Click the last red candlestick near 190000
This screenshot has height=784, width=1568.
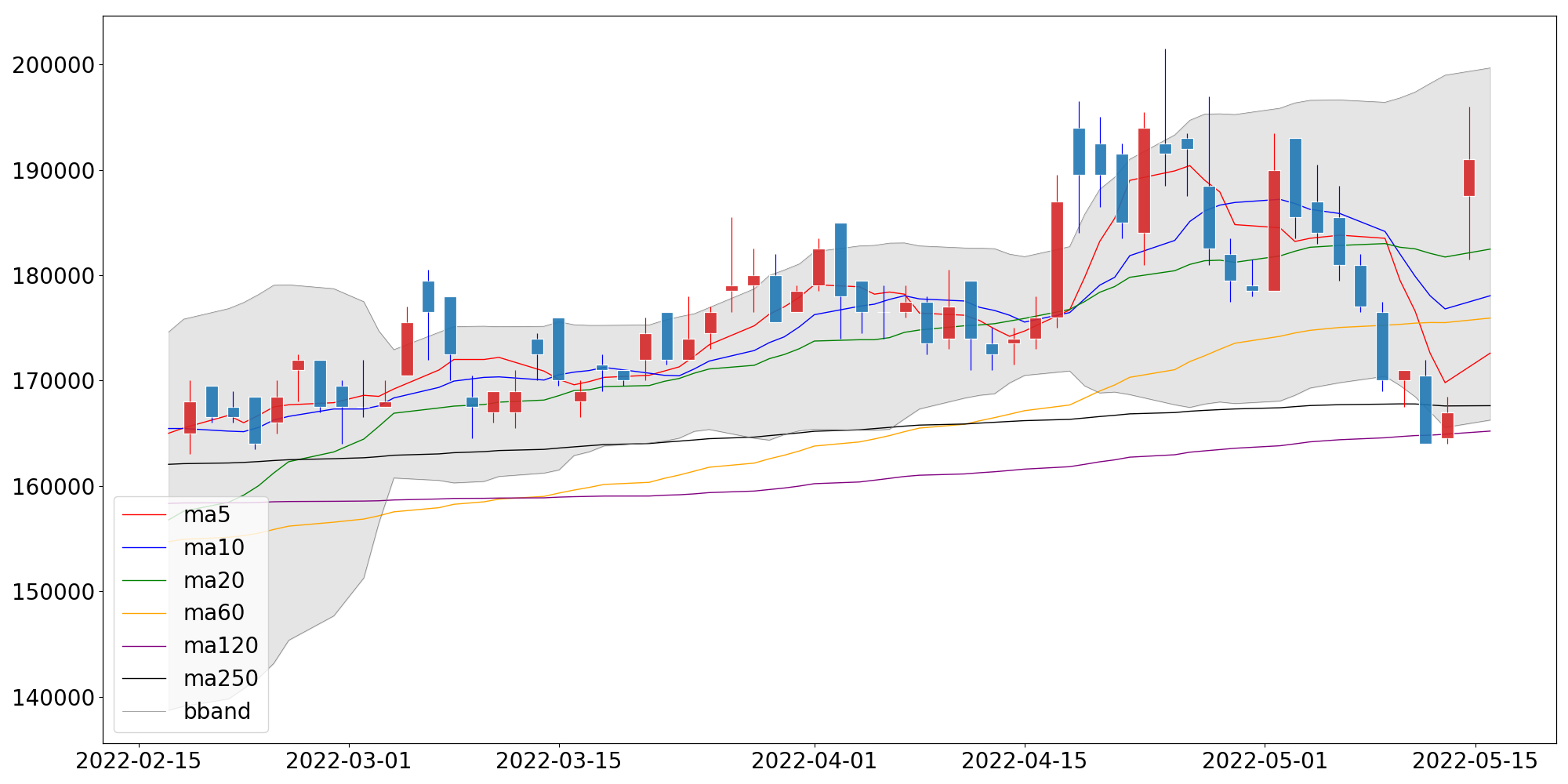point(1469,178)
